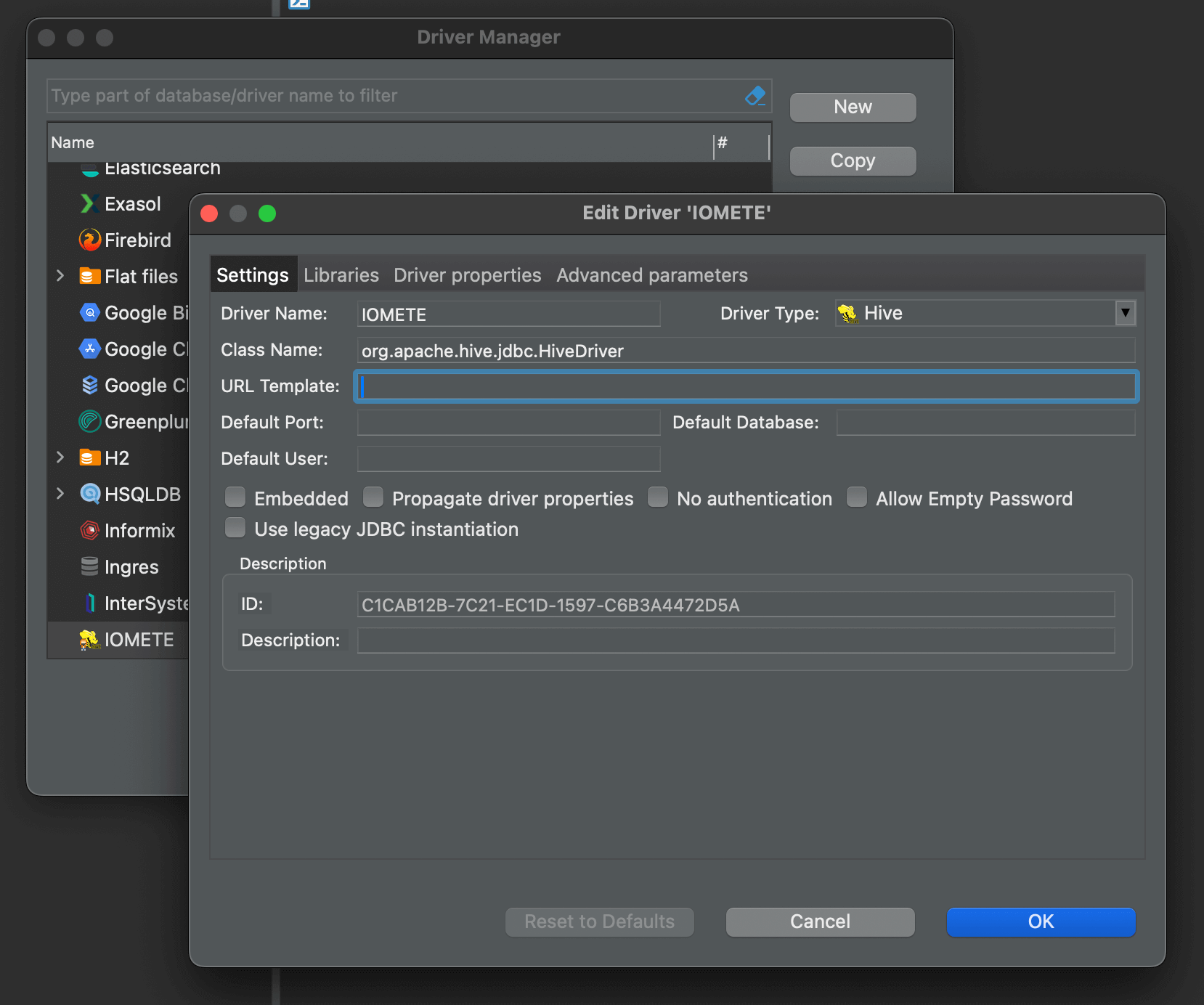
Task: Click the driver name filter box
Action: point(409,96)
